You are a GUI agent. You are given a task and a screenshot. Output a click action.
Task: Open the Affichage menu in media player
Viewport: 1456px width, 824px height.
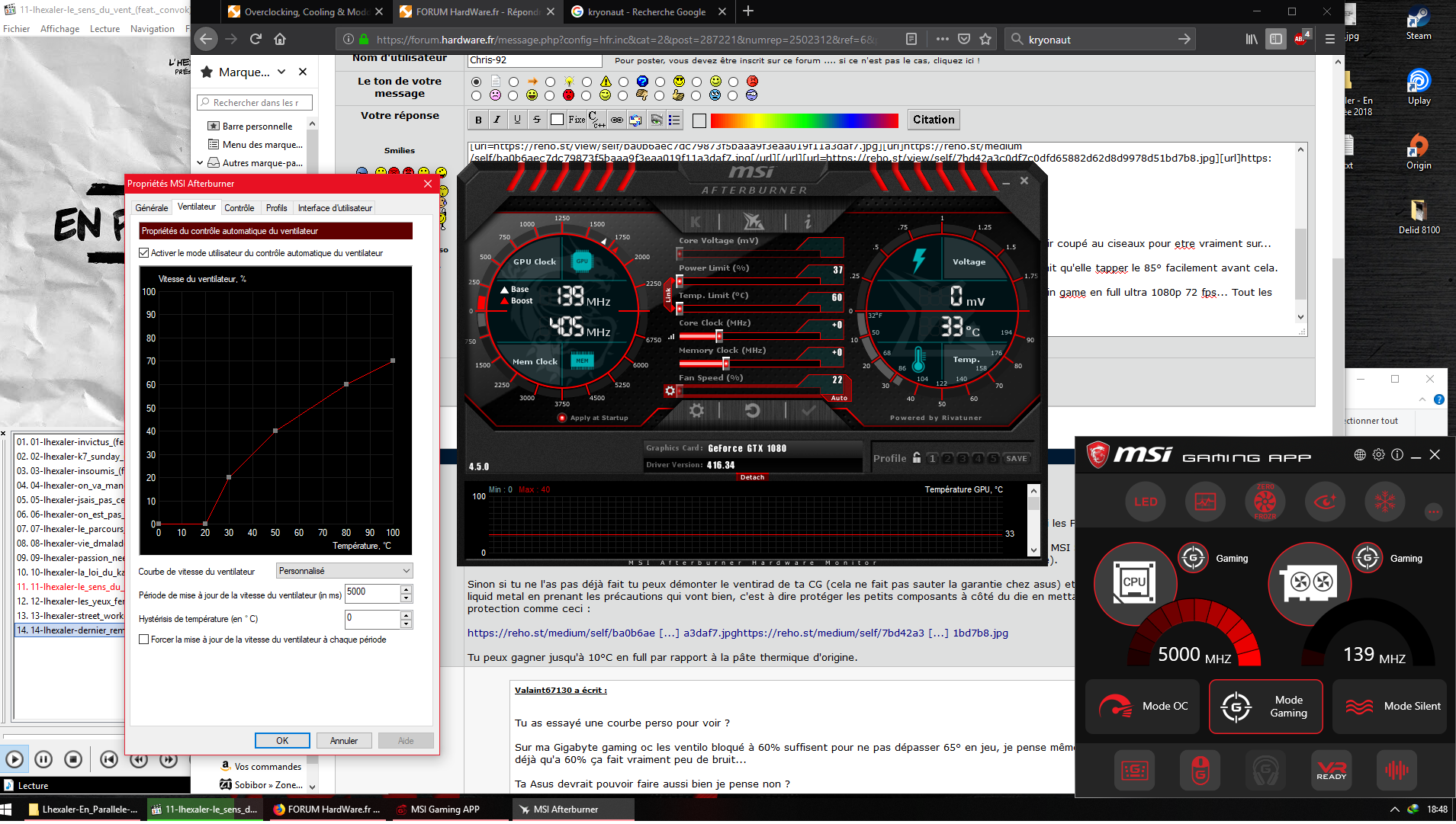(x=59, y=29)
